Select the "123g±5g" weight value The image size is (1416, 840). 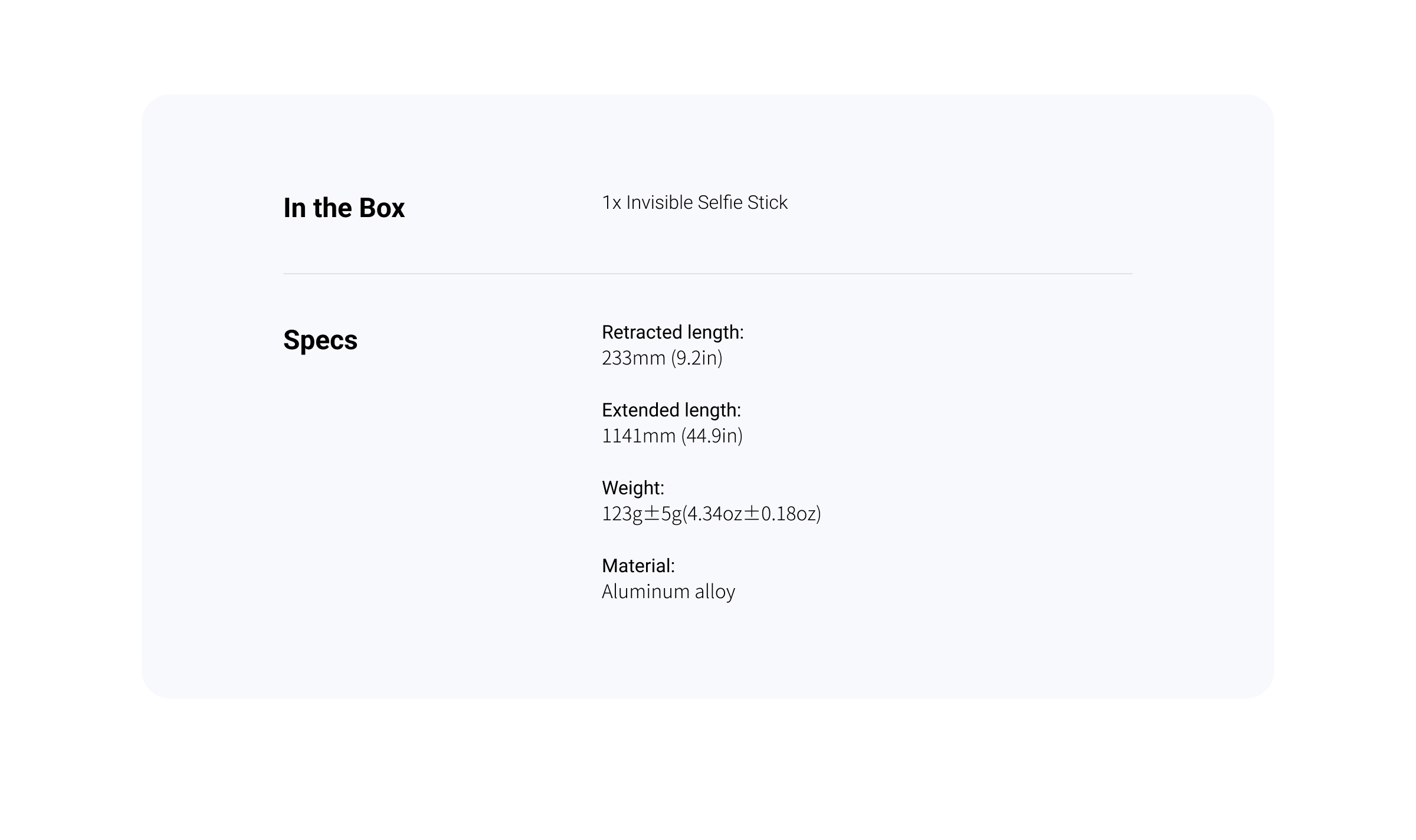[x=641, y=514]
